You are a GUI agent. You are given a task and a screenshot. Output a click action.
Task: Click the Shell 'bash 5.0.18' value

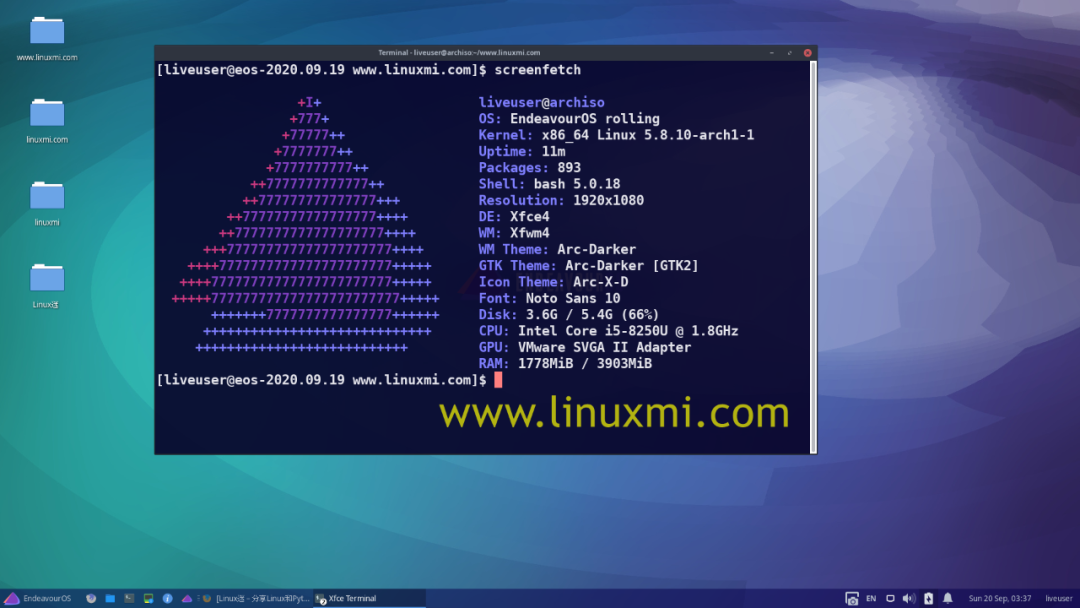[x=577, y=184]
